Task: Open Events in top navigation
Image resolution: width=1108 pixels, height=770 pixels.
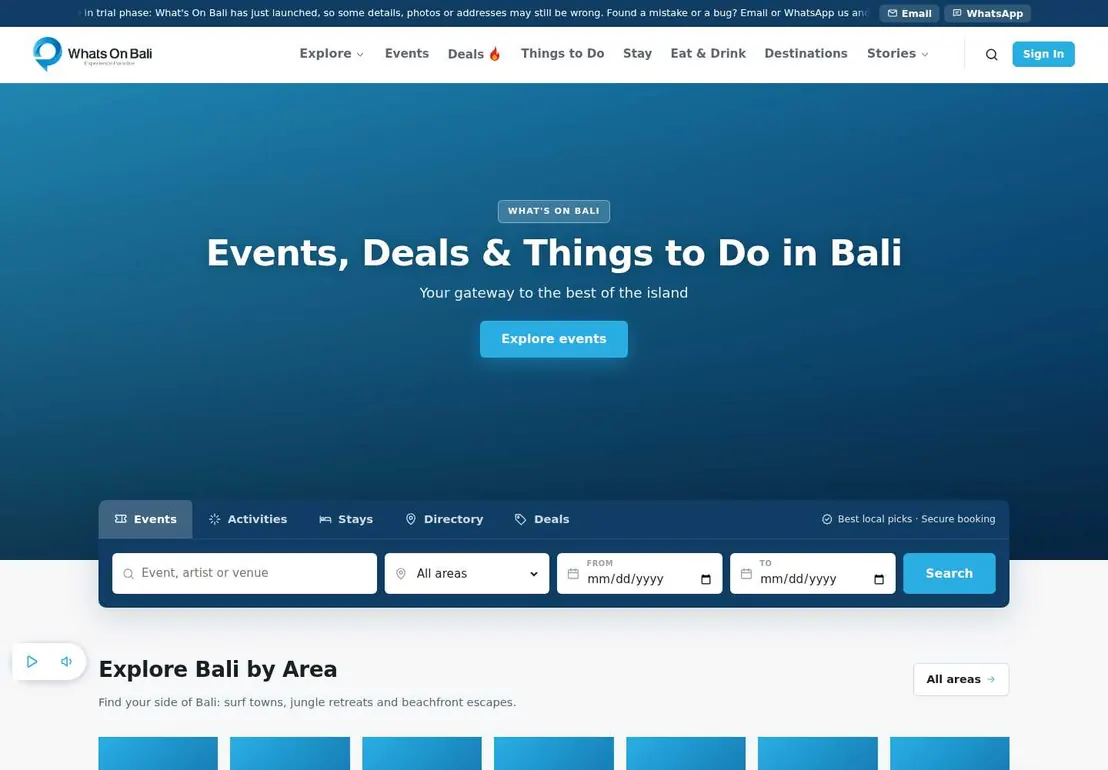Action: tap(406, 54)
